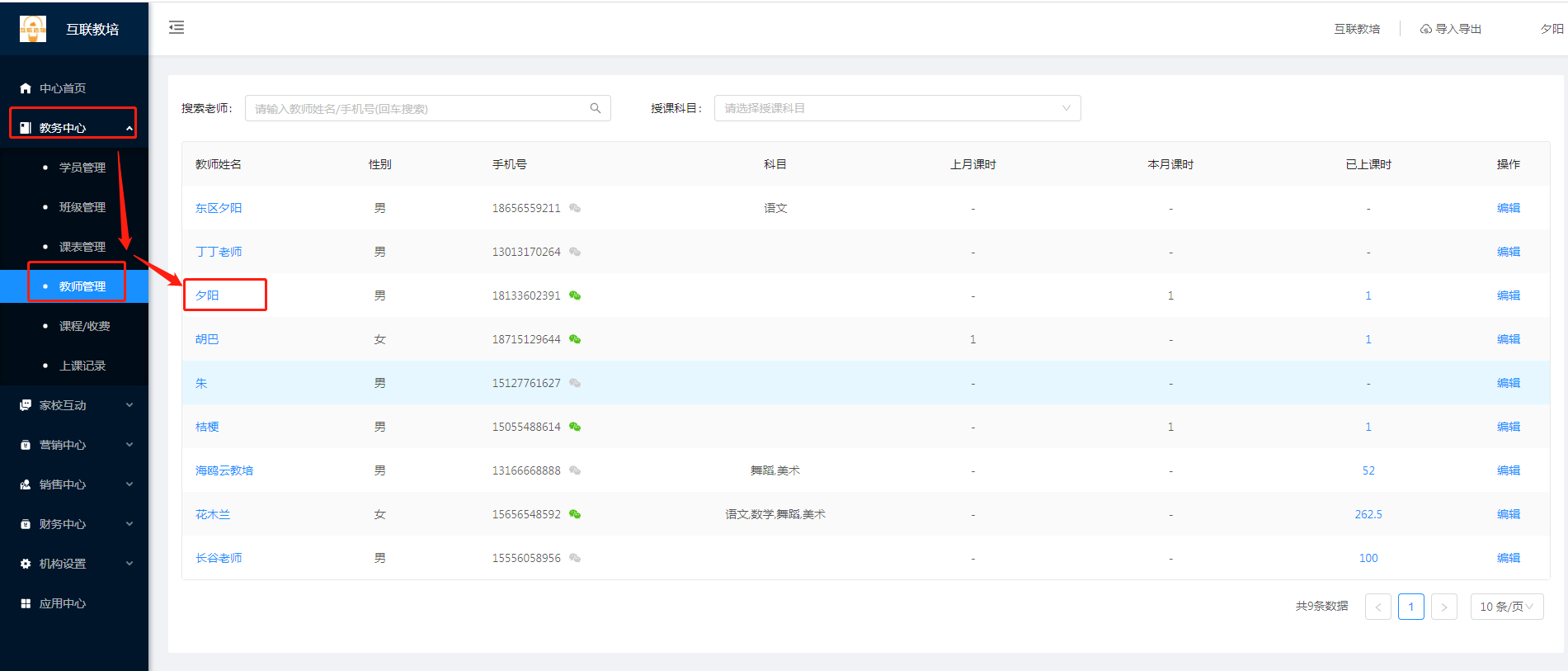Go to the previous page arrow

click(x=1378, y=607)
